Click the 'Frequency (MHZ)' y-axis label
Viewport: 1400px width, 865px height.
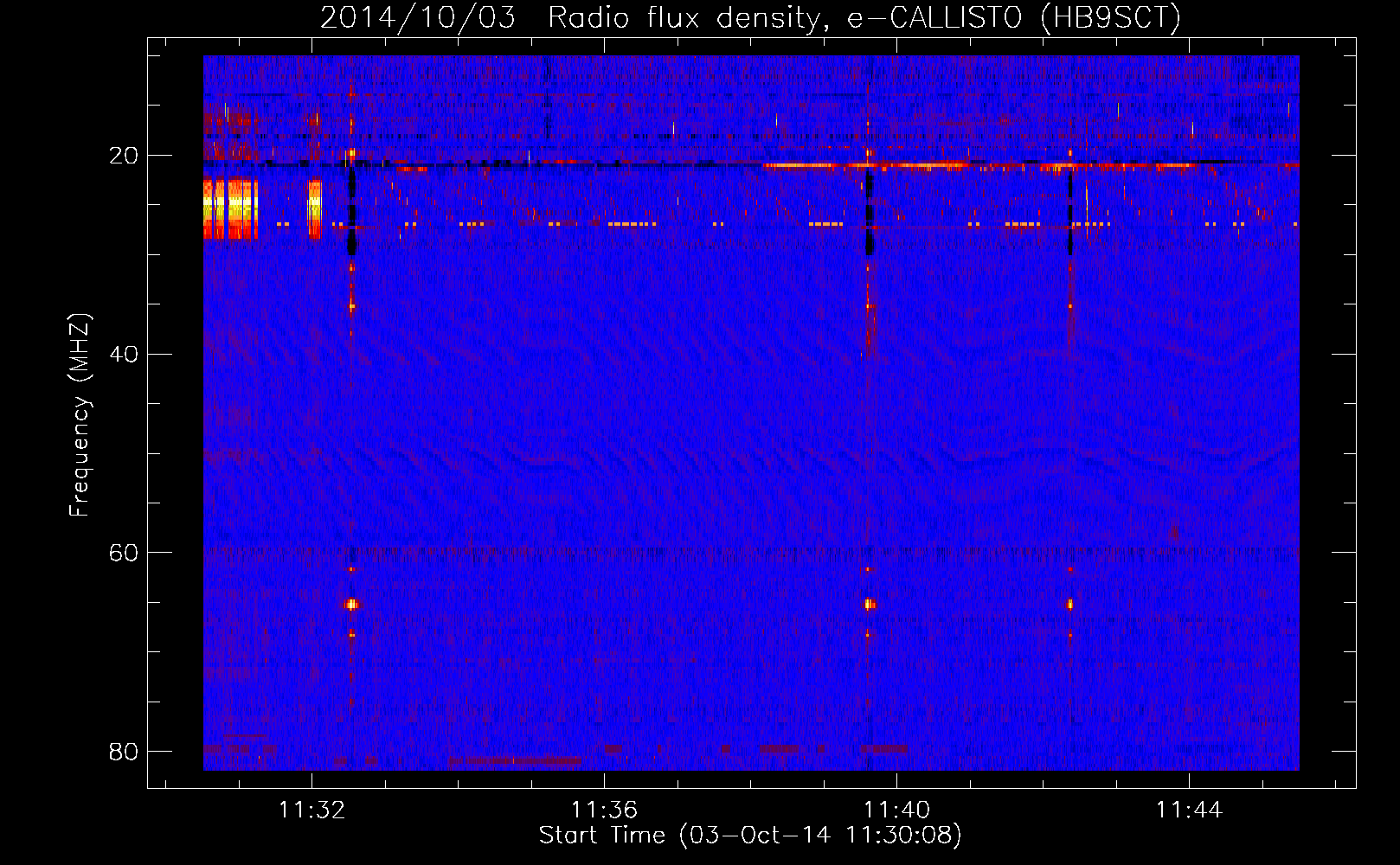point(80,415)
